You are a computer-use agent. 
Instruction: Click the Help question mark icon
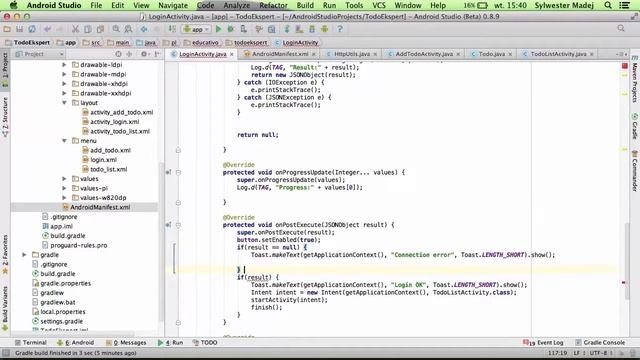click(x=340, y=29)
